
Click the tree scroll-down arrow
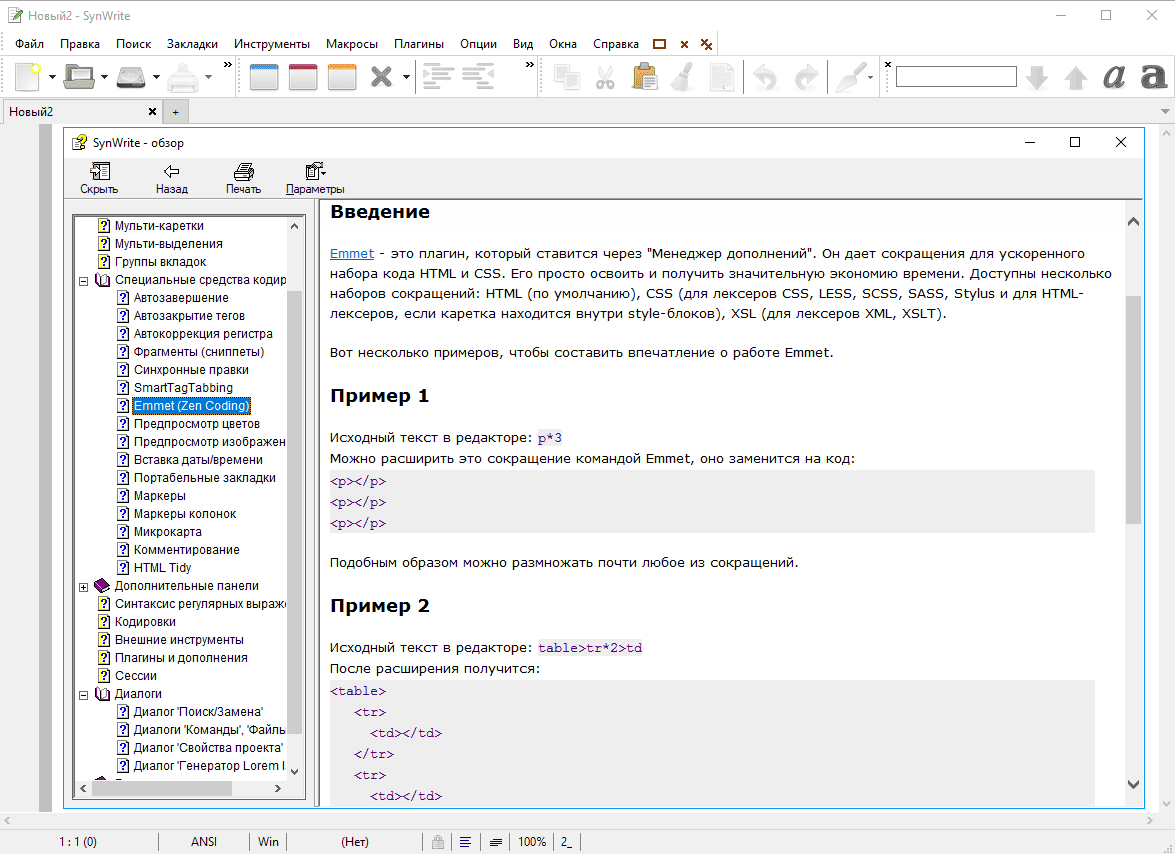294,772
